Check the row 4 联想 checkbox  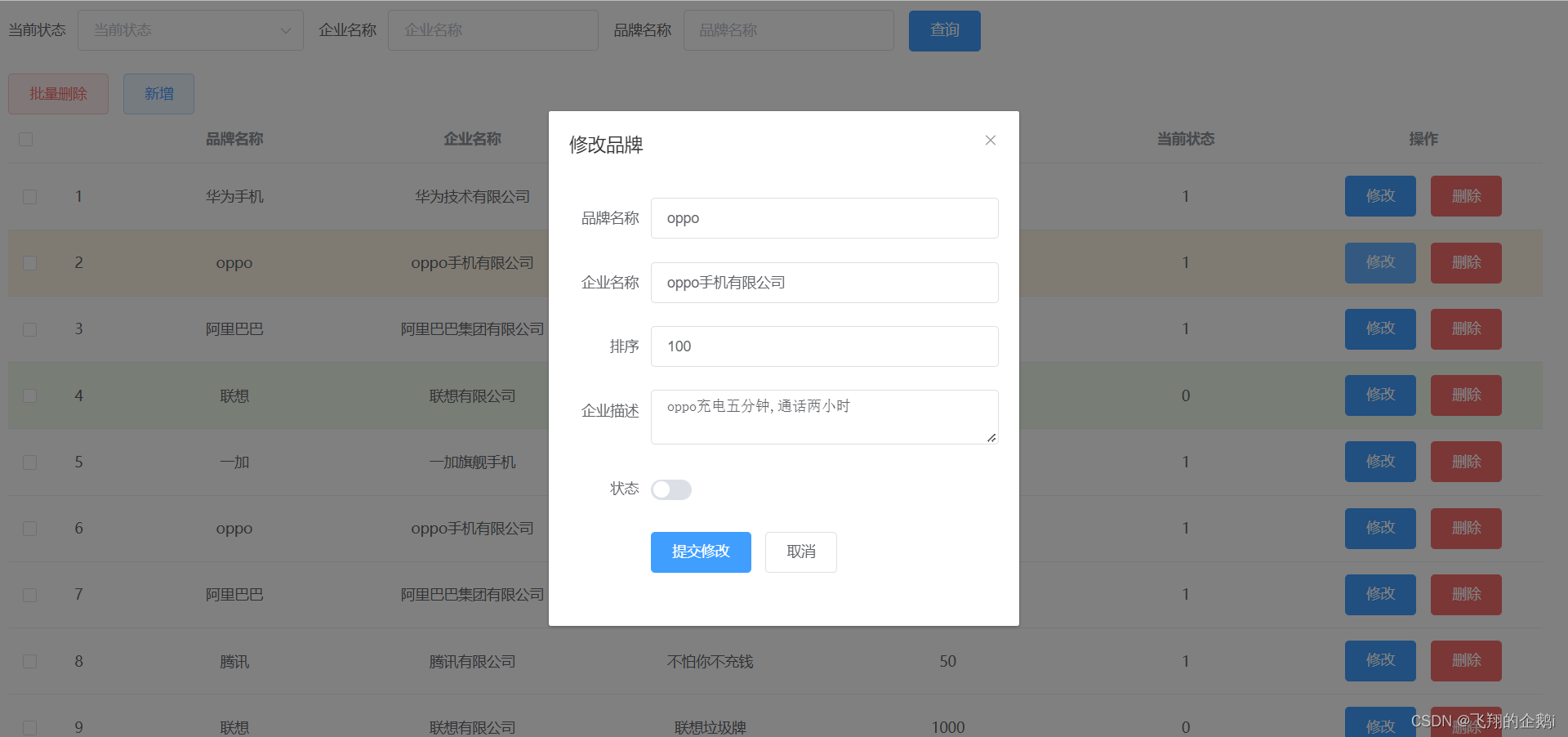[30, 396]
